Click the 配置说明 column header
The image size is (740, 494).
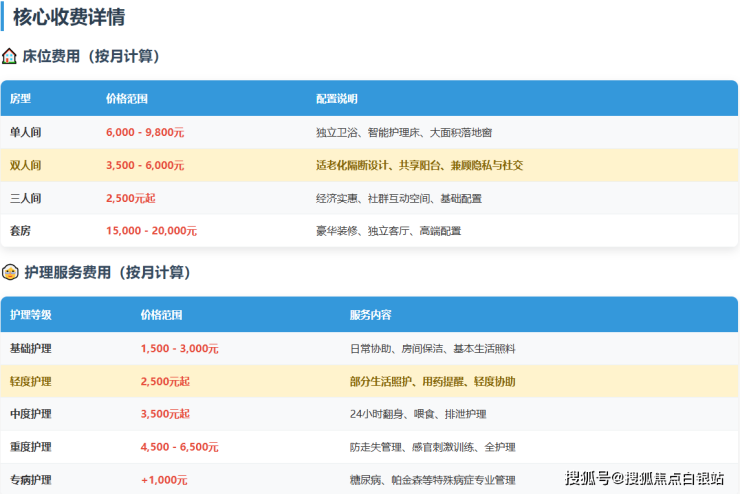pos(337,99)
